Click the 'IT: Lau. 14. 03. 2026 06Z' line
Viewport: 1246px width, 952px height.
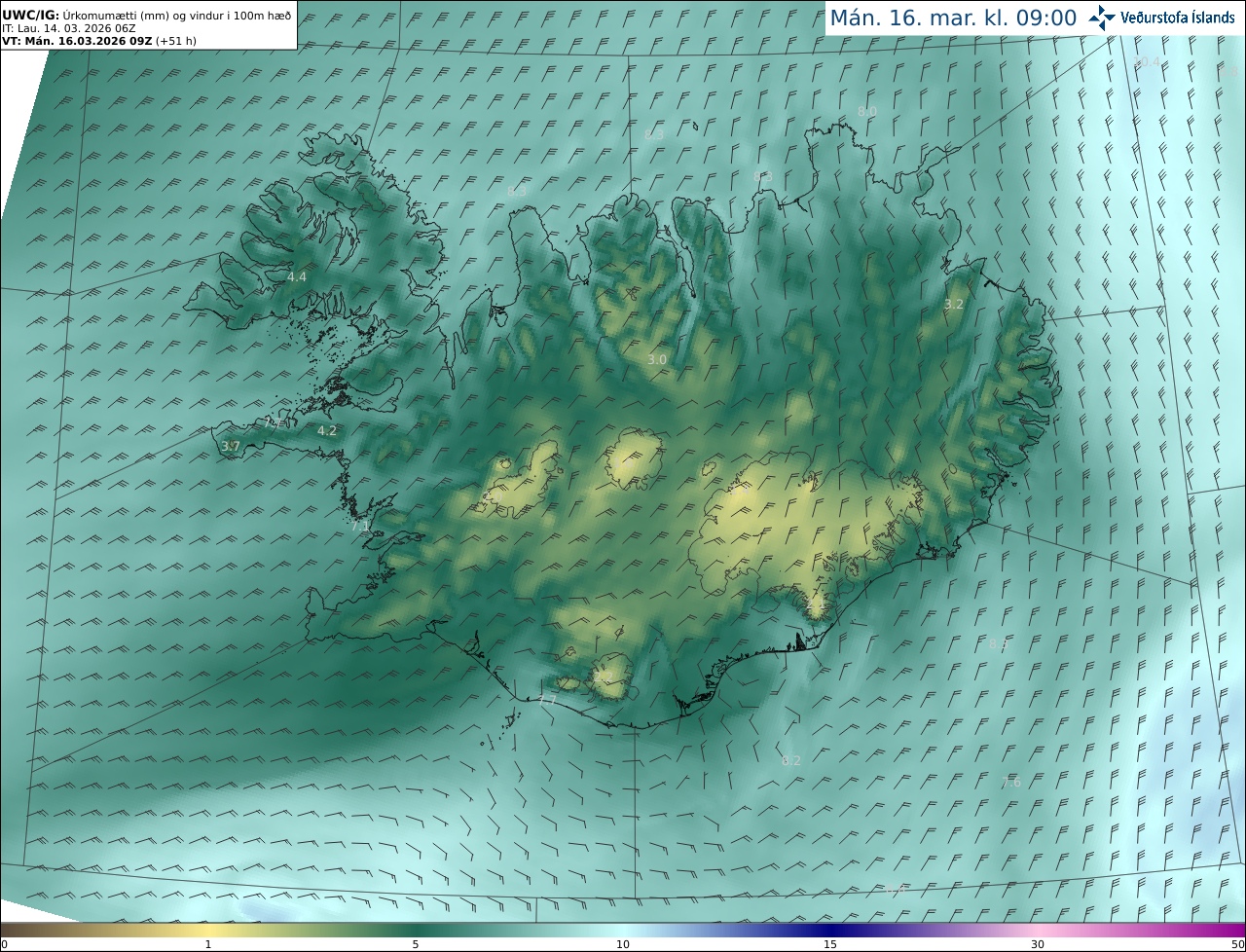tap(69, 28)
